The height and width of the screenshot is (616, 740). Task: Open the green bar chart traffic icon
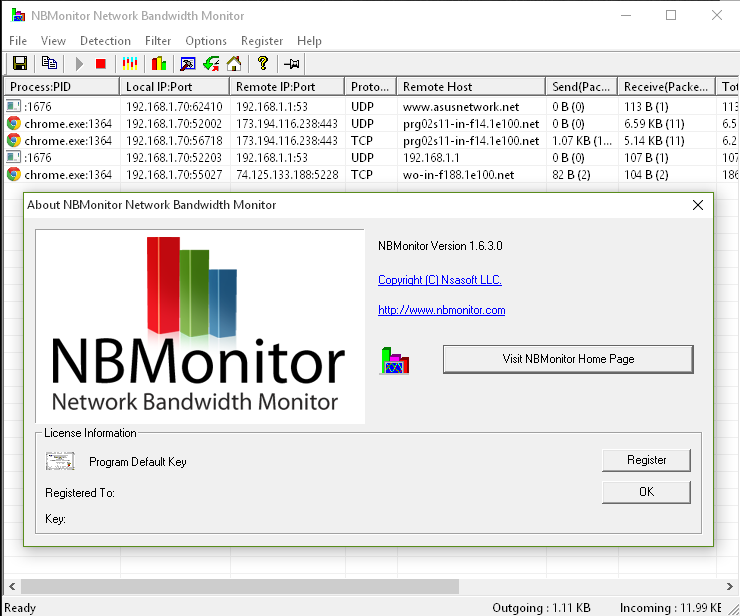tap(159, 63)
